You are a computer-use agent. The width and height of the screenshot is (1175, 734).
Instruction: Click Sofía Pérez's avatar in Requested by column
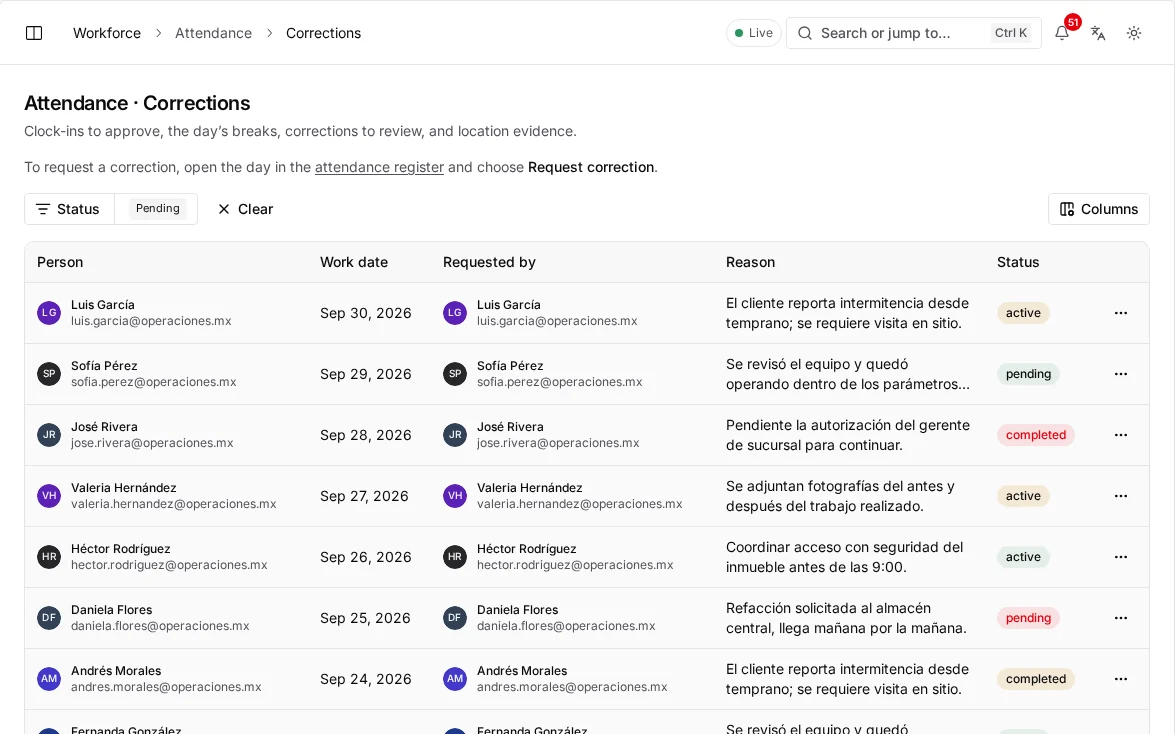[455, 374]
